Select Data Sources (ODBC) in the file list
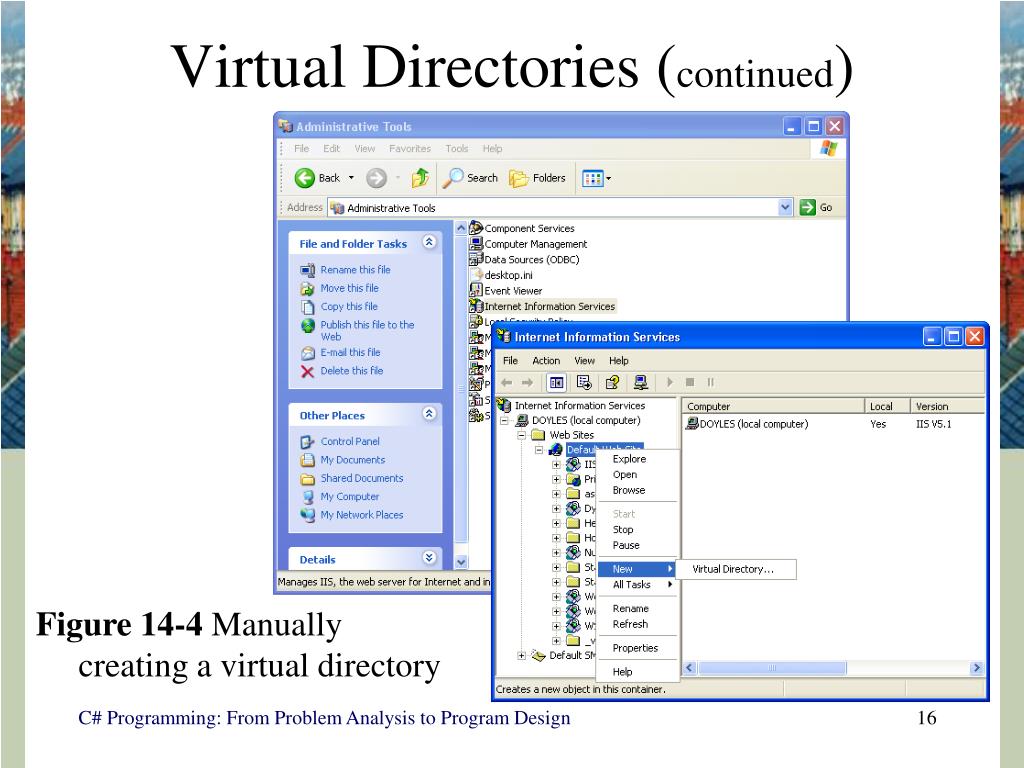The height and width of the screenshot is (768, 1024). coord(524,259)
